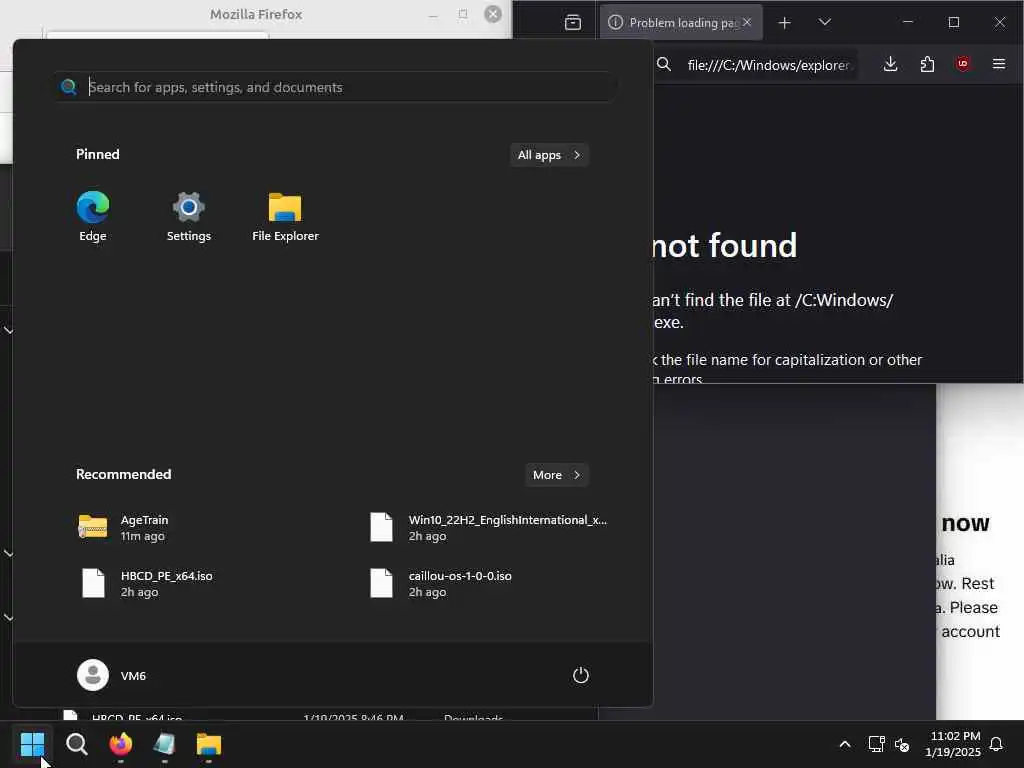Viewport: 1024px width, 768px height.
Task: Click the taskbar Search magnifier
Action: click(76, 744)
